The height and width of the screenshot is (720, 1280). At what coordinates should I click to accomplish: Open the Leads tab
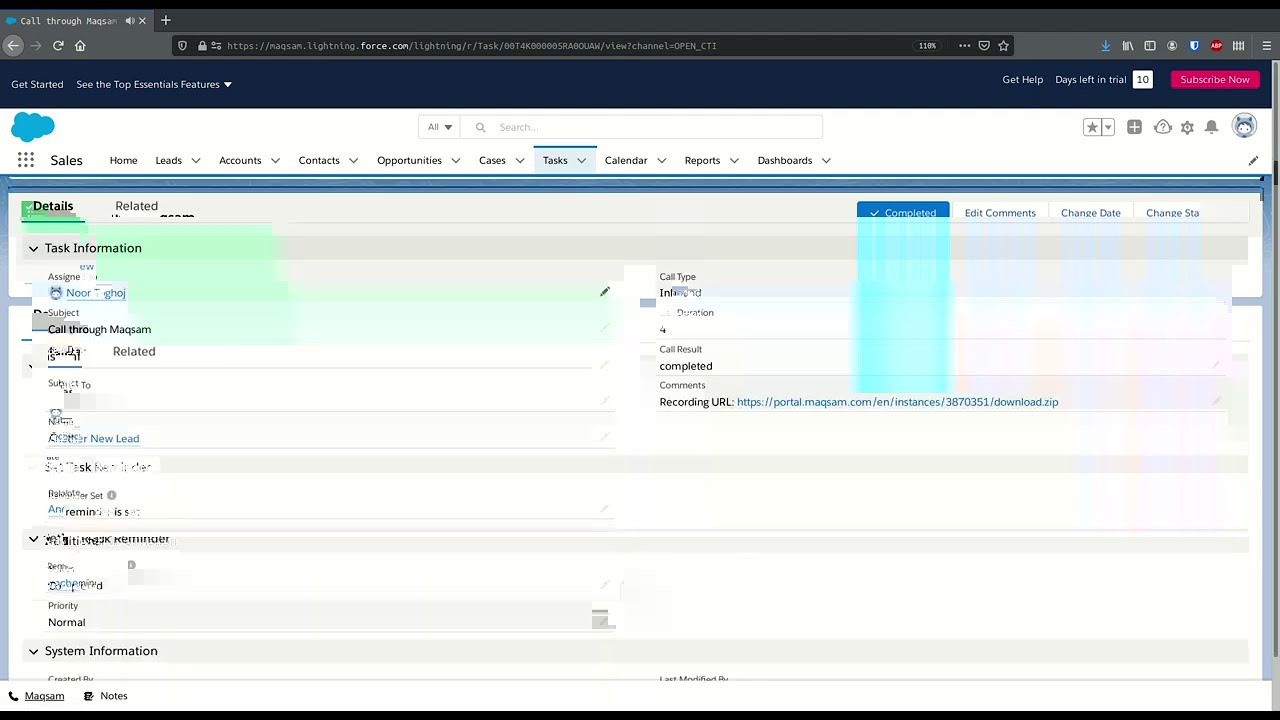168,160
